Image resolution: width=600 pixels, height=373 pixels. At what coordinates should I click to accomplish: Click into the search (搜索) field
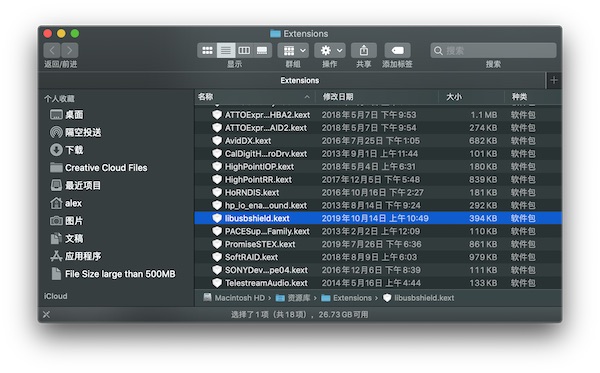[493, 50]
